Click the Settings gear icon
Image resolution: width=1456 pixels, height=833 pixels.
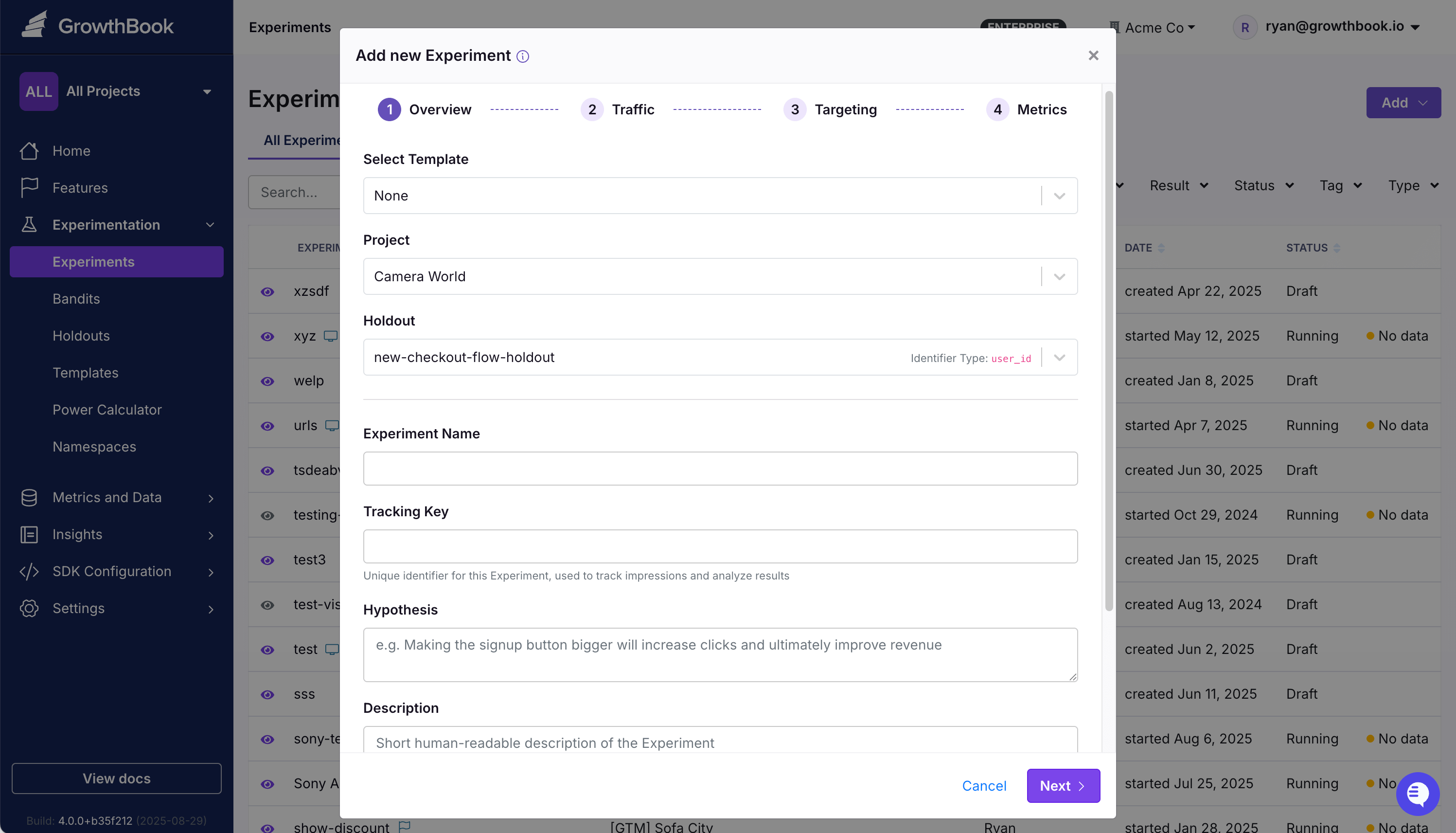pos(29,608)
